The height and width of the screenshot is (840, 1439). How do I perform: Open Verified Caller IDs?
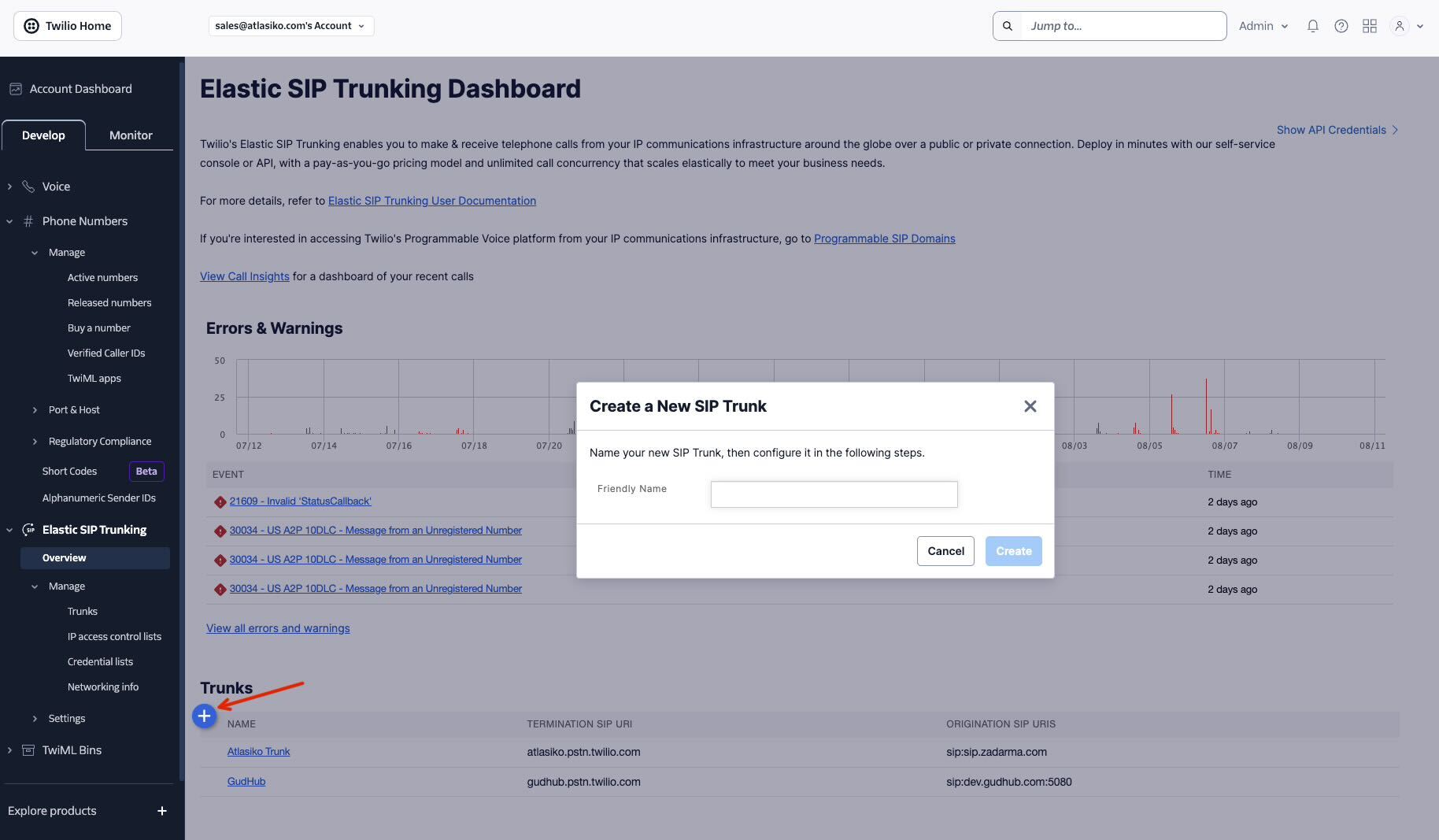106,353
